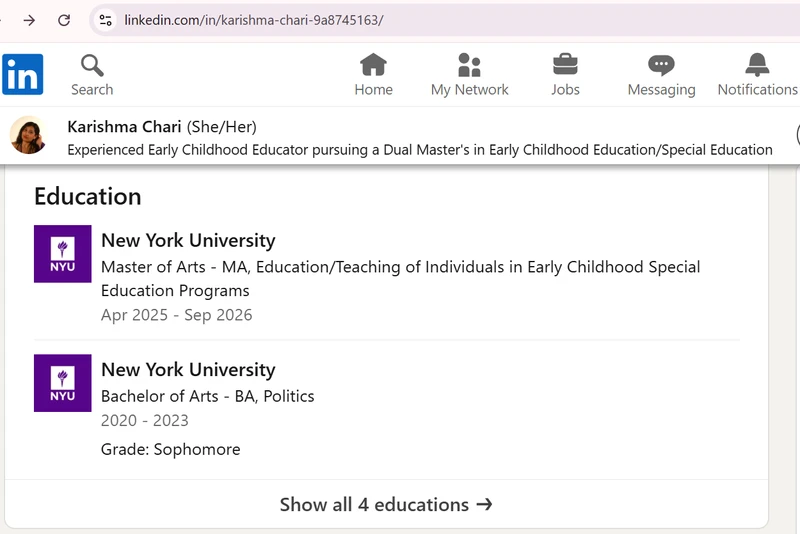800x534 pixels.
Task: Open the Notifications bell icon
Action: (x=757, y=66)
